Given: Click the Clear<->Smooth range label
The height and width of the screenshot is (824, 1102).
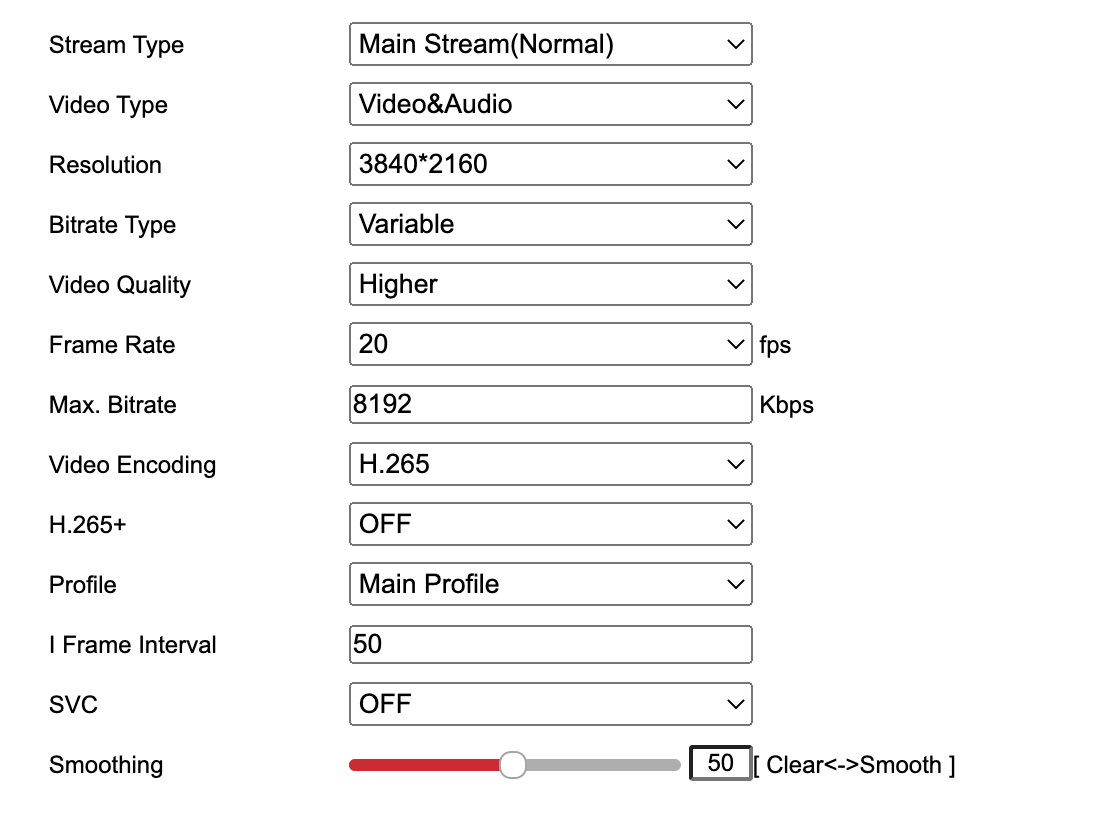Looking at the screenshot, I should tap(855, 765).
